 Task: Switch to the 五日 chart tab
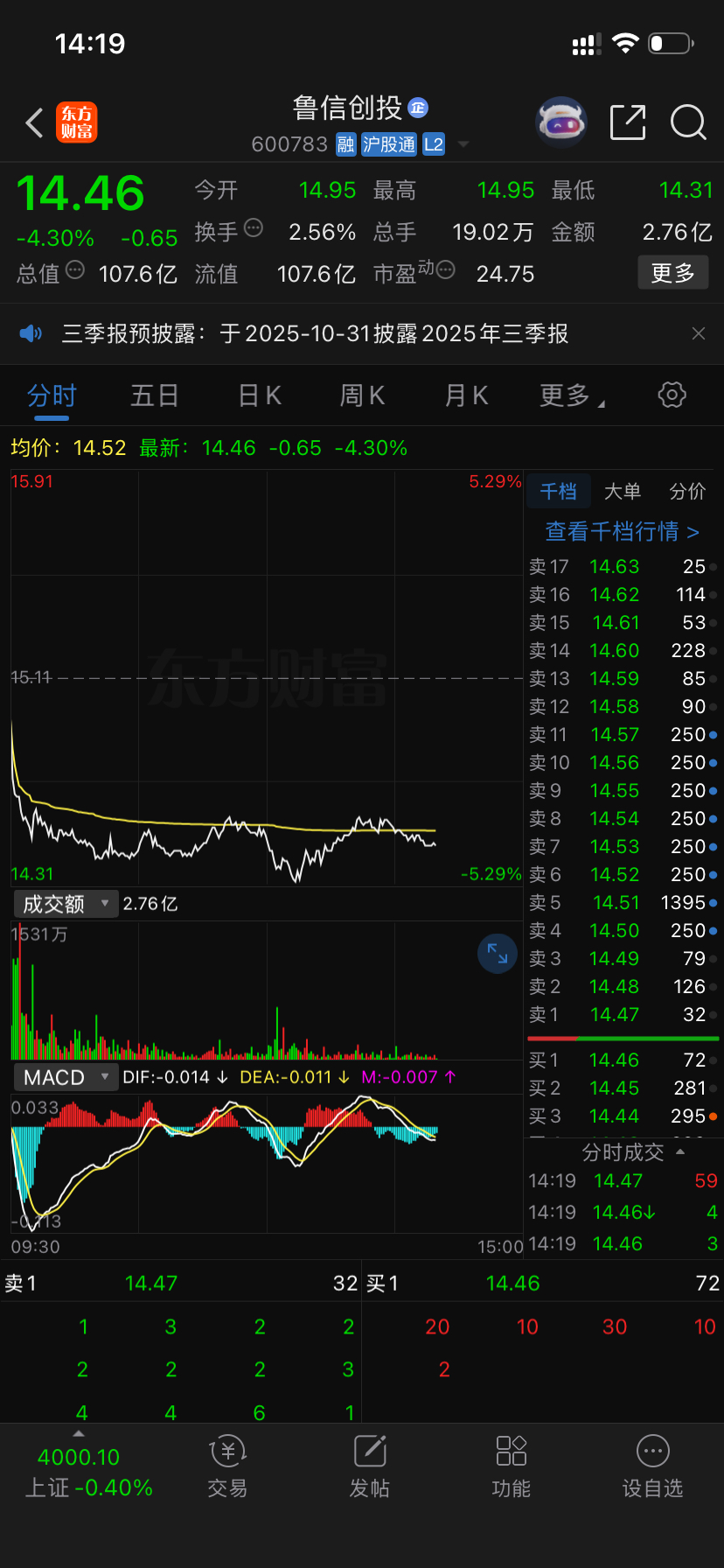point(155,395)
